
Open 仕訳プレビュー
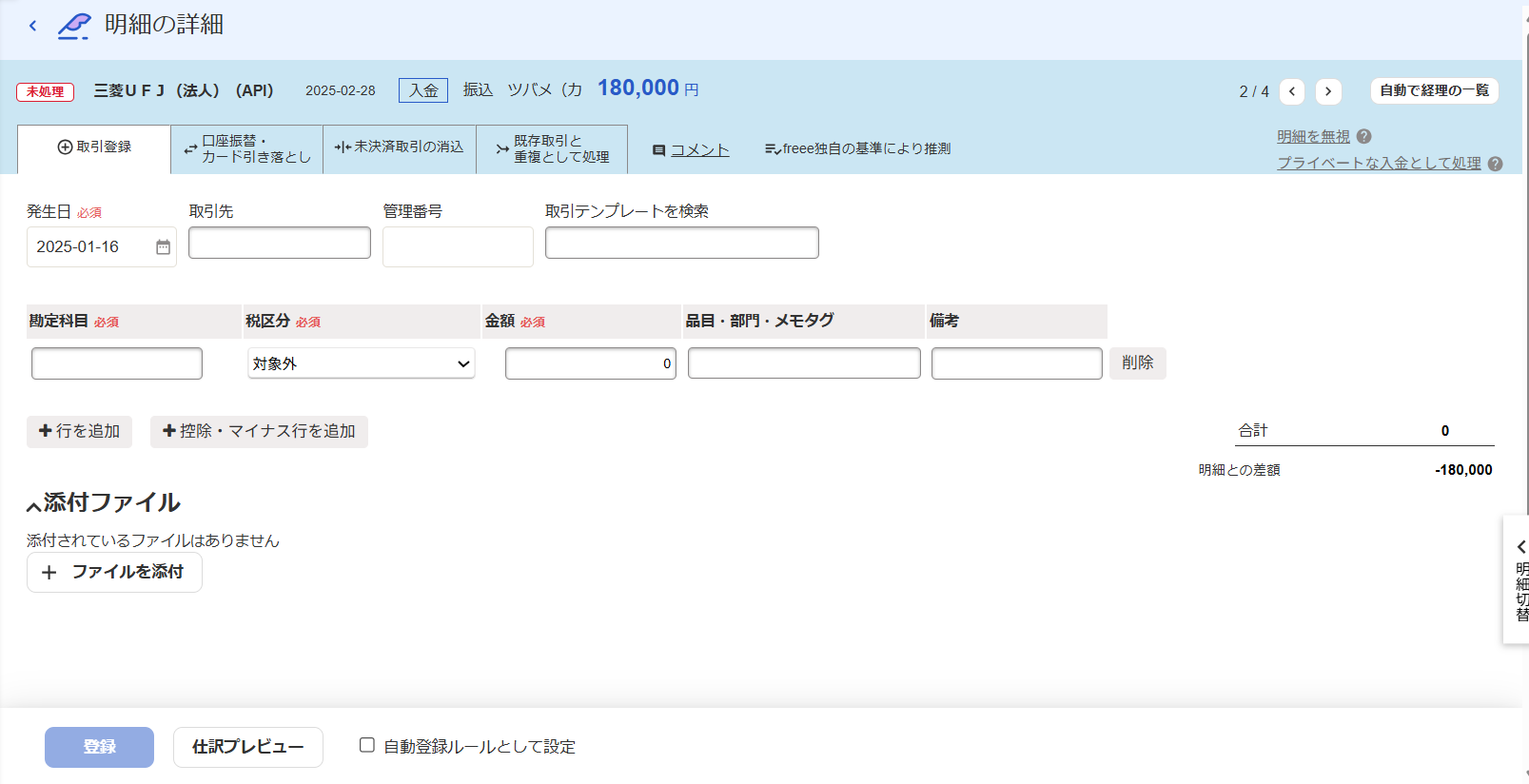(x=248, y=747)
